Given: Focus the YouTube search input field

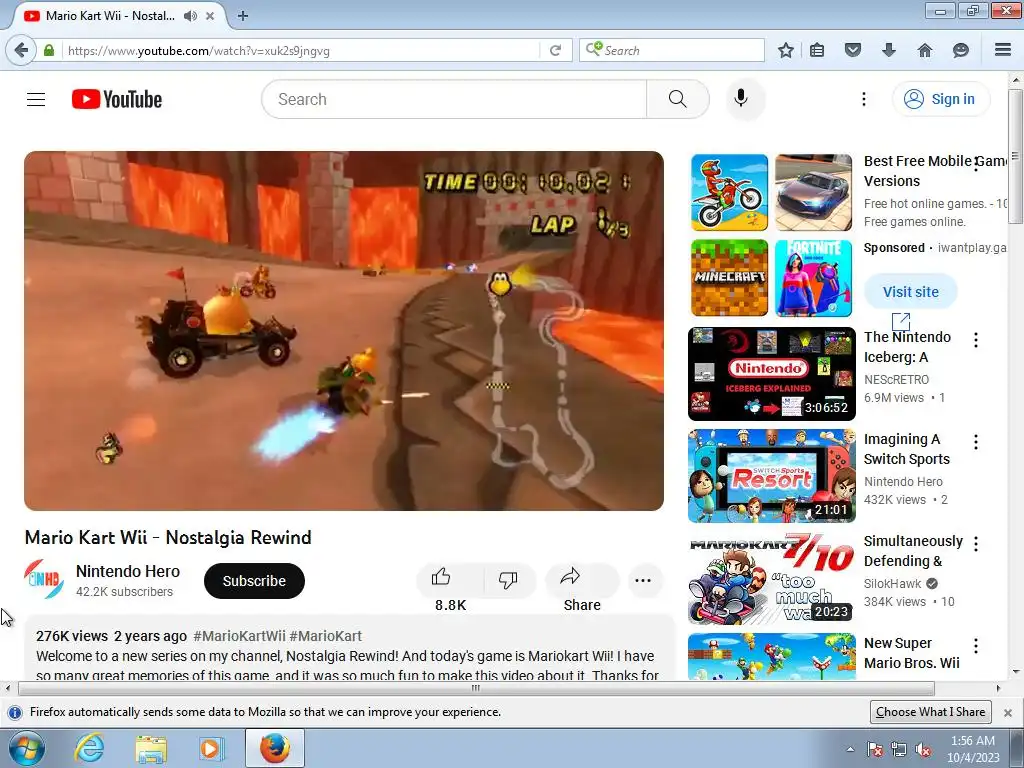Looking at the screenshot, I should click(x=455, y=99).
